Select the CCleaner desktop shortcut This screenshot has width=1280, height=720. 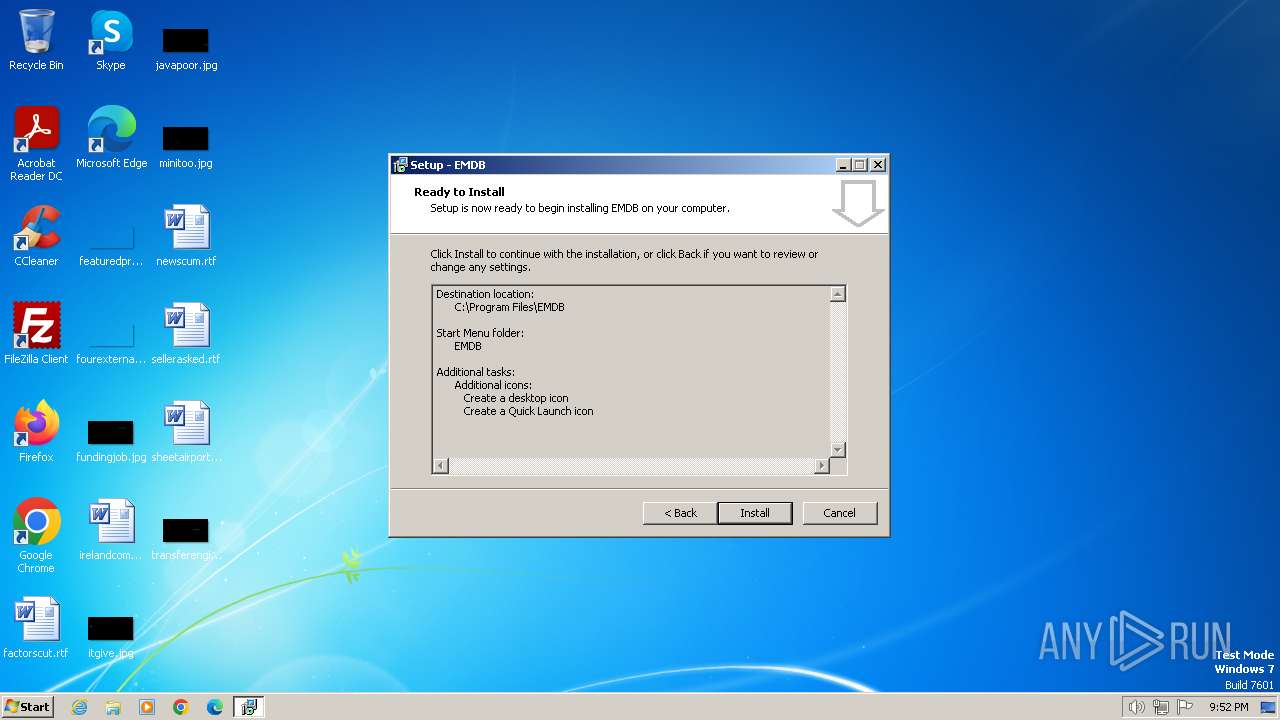(x=36, y=236)
